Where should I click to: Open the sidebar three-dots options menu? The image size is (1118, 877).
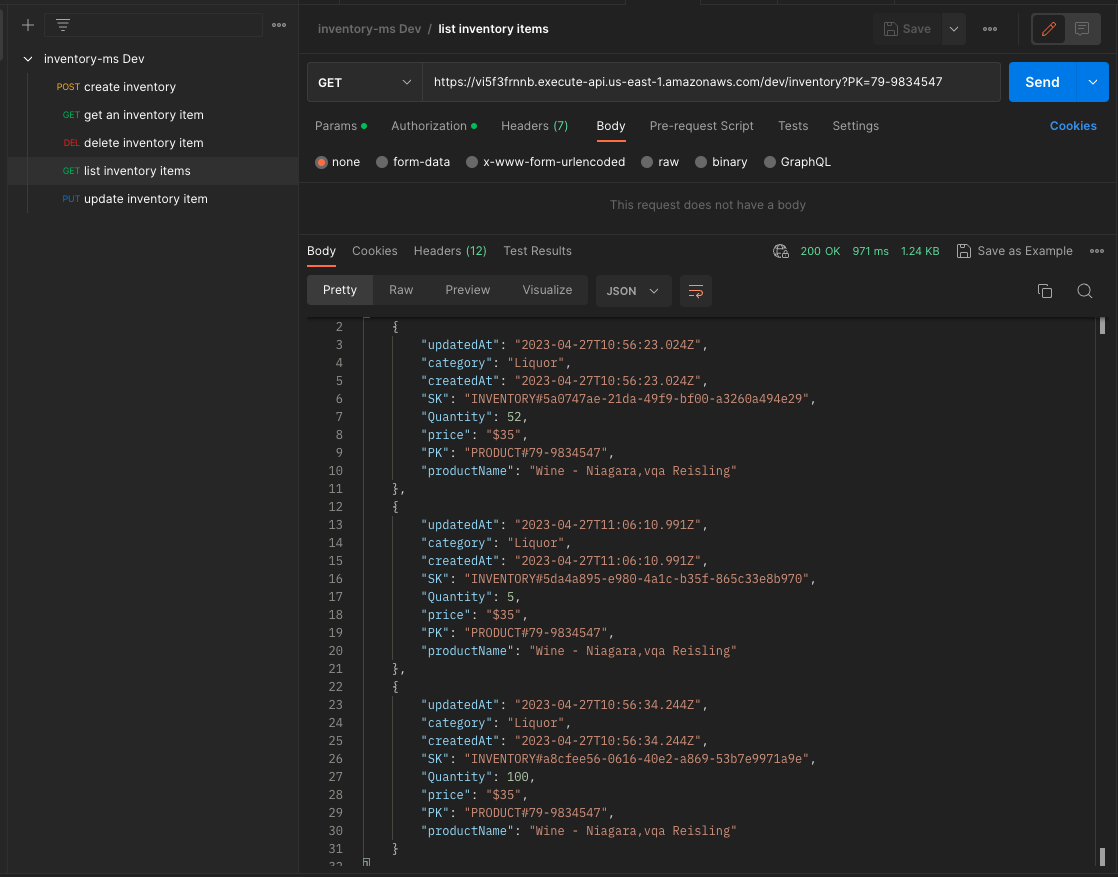point(279,26)
